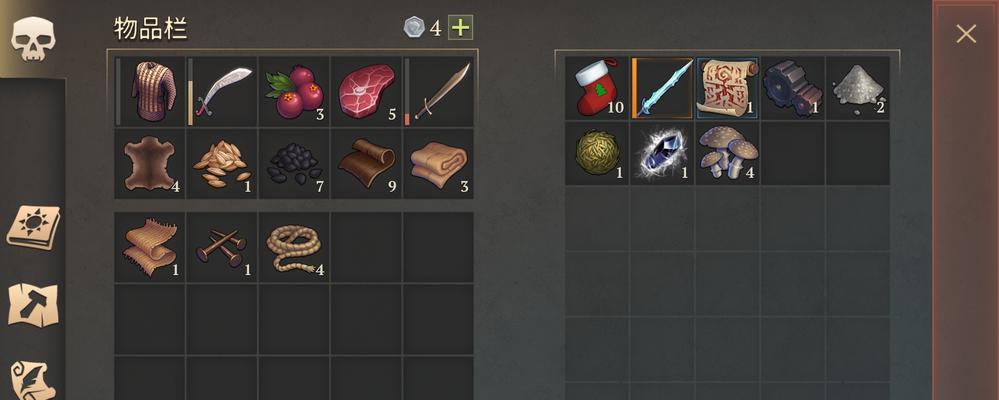This screenshot has height=400, width=999.
Task: Select the glowing ice sword
Action: point(662,87)
